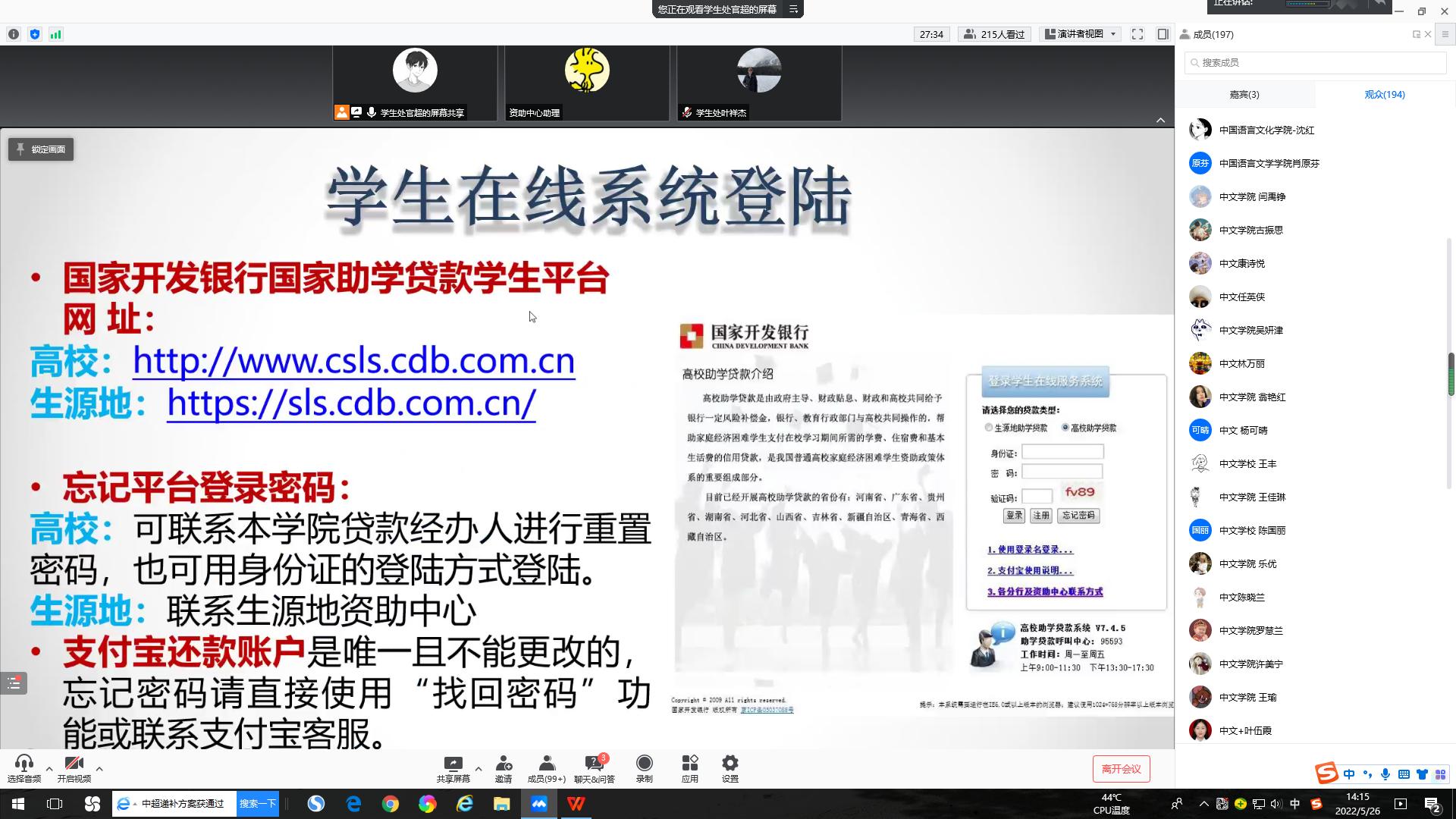Click the 离开会议 leave meeting button
Screen dimensions: 1456x819
pyautogui.click(x=1121, y=769)
